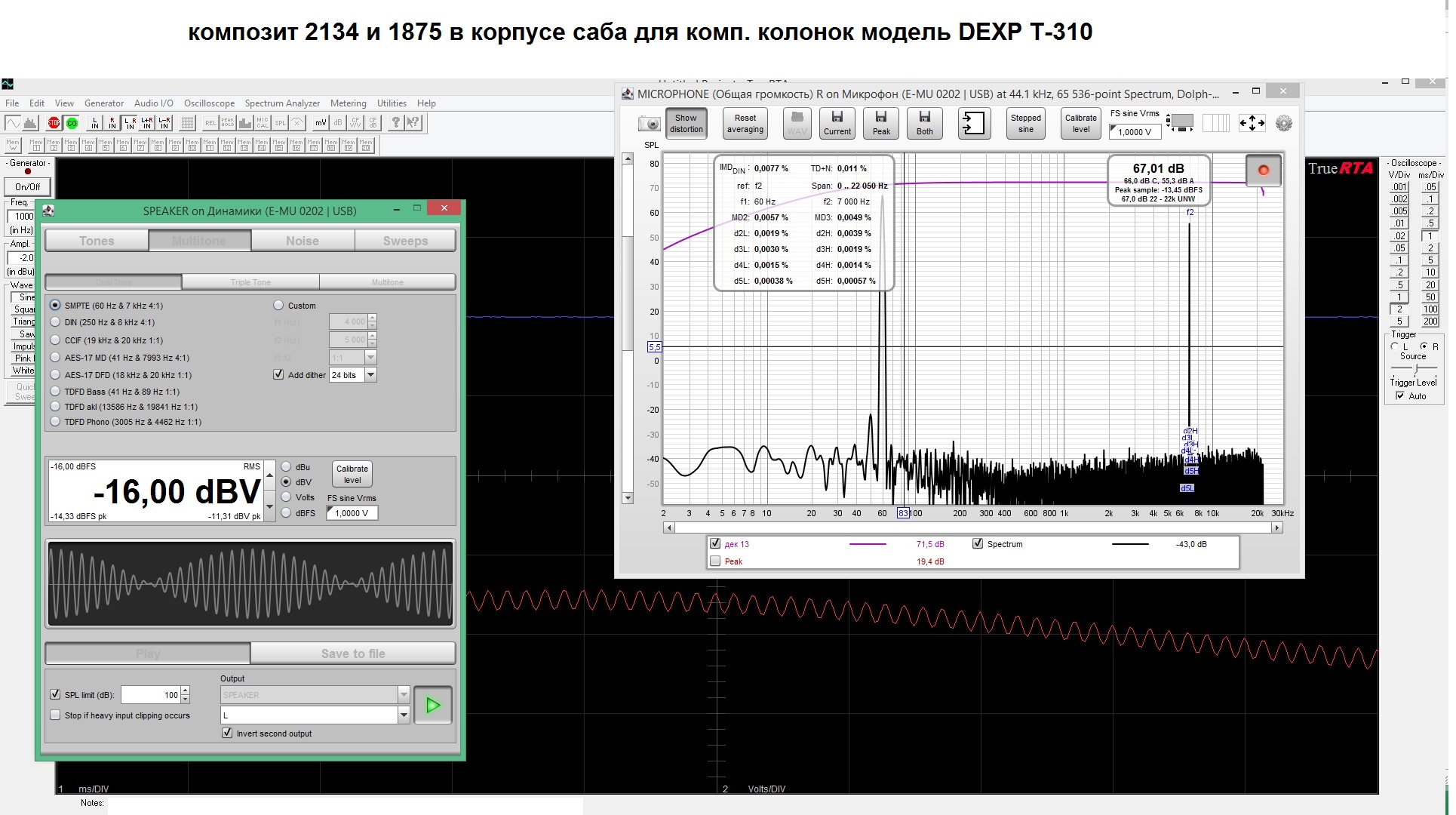The height and width of the screenshot is (815, 1456).
Task: Uncheck Invert second output checkbox
Action: [227, 733]
